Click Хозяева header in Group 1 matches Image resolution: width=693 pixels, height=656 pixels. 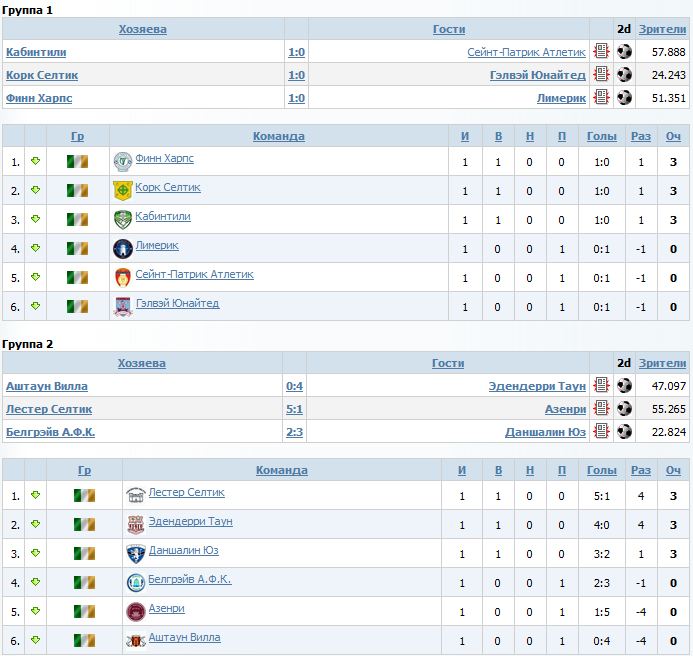[x=142, y=29]
